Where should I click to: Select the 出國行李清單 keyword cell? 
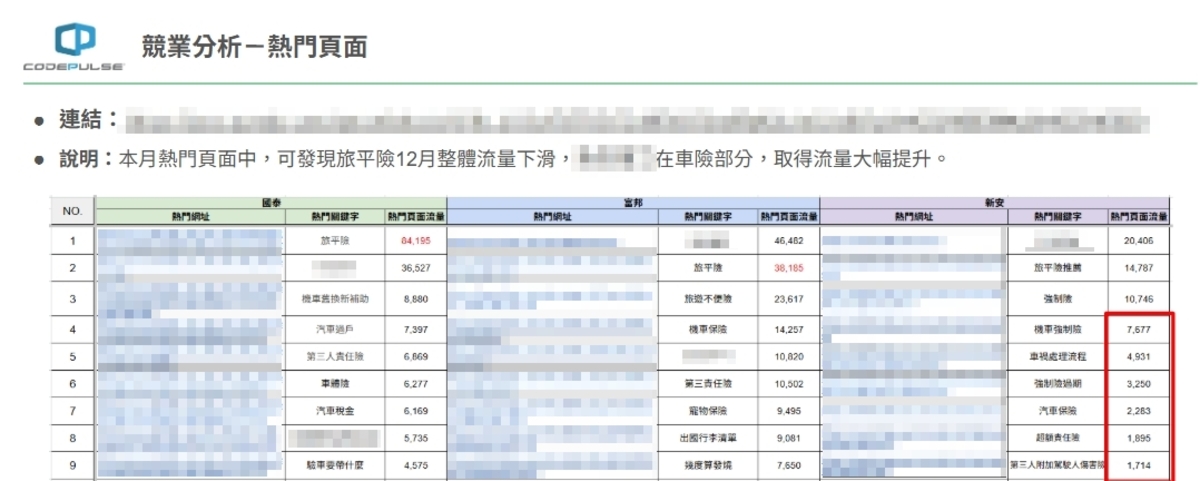tap(708, 437)
